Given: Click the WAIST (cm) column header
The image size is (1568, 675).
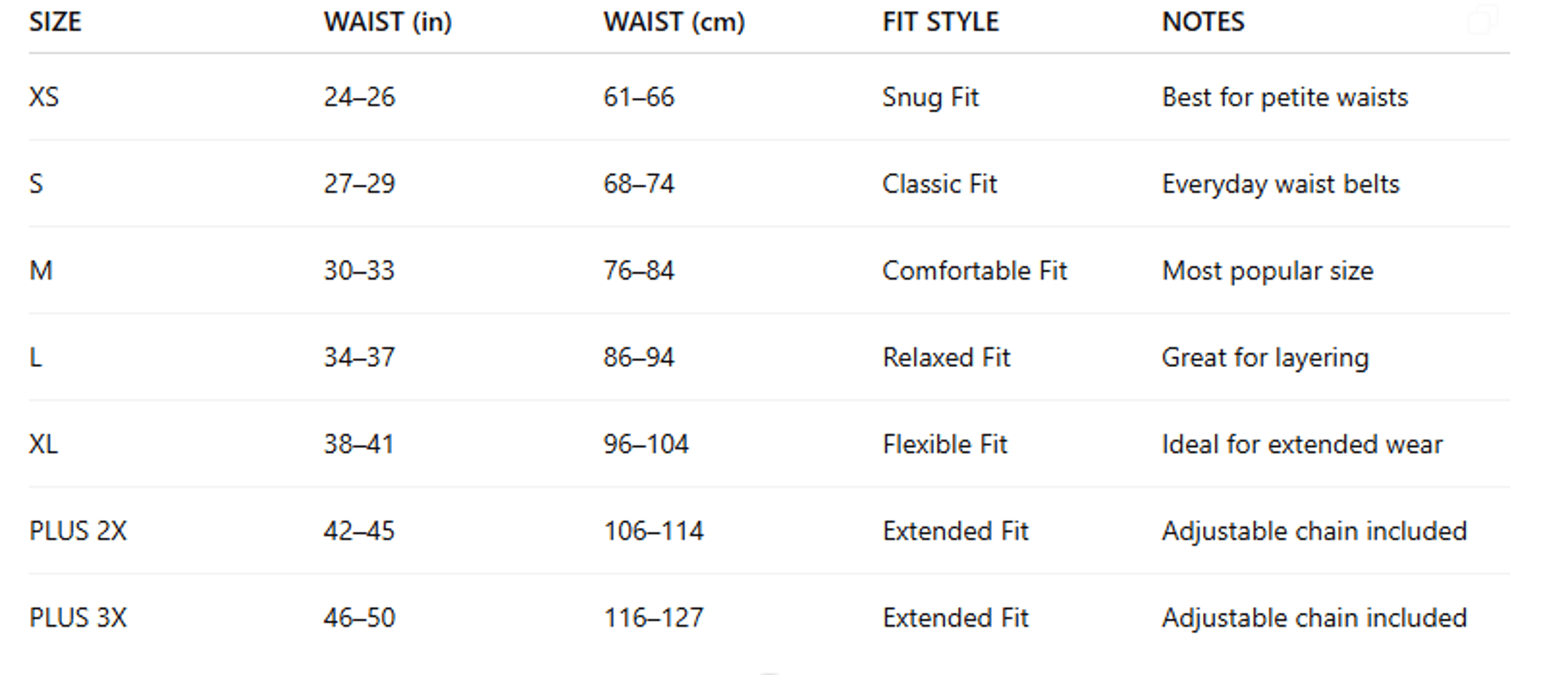Looking at the screenshot, I should click(674, 22).
